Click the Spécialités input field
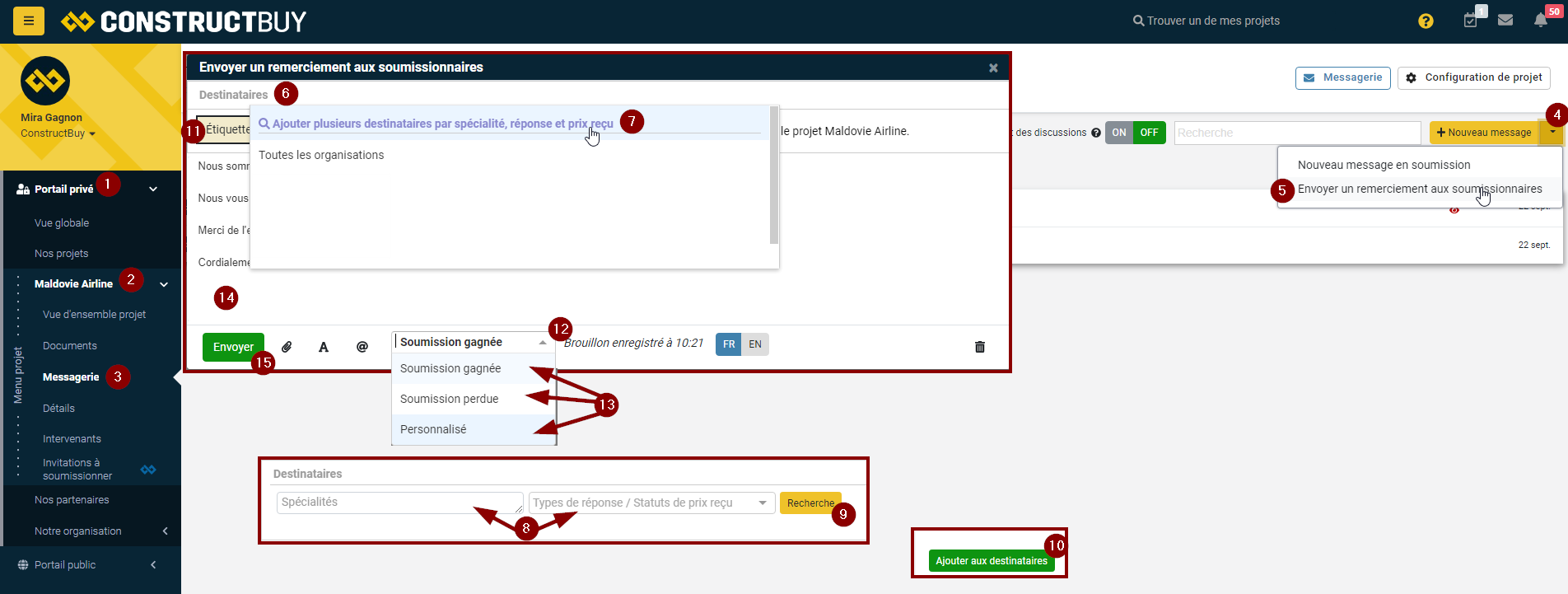This screenshot has height=594, width=1568. tap(399, 503)
